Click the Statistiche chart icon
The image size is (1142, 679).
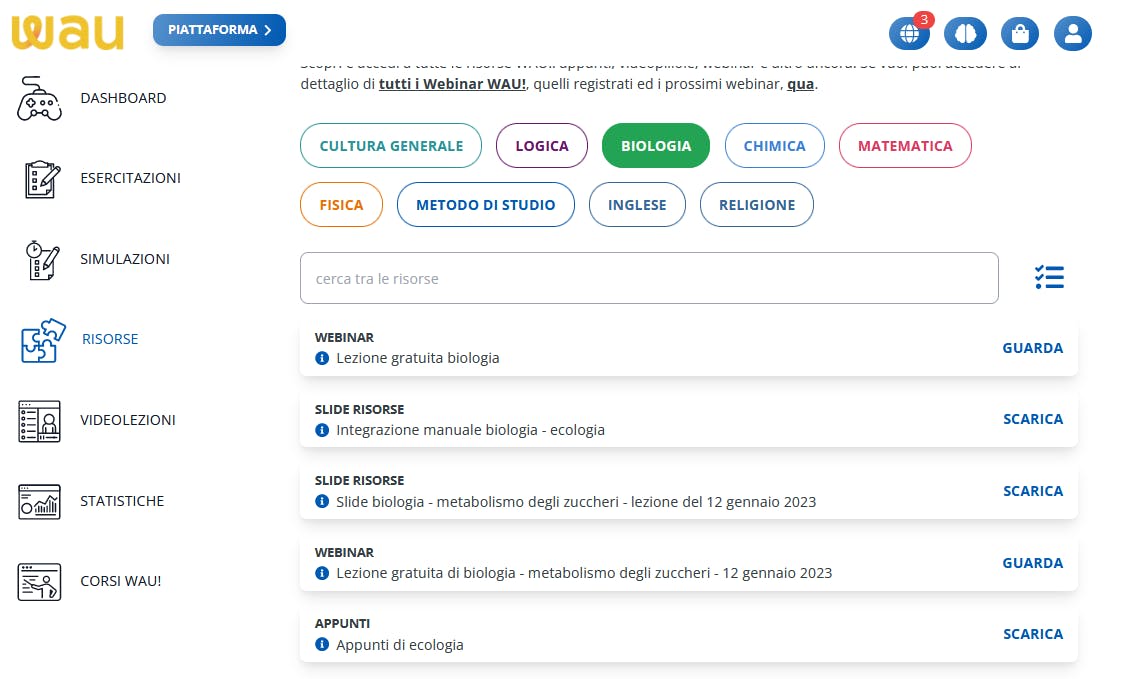[39, 501]
